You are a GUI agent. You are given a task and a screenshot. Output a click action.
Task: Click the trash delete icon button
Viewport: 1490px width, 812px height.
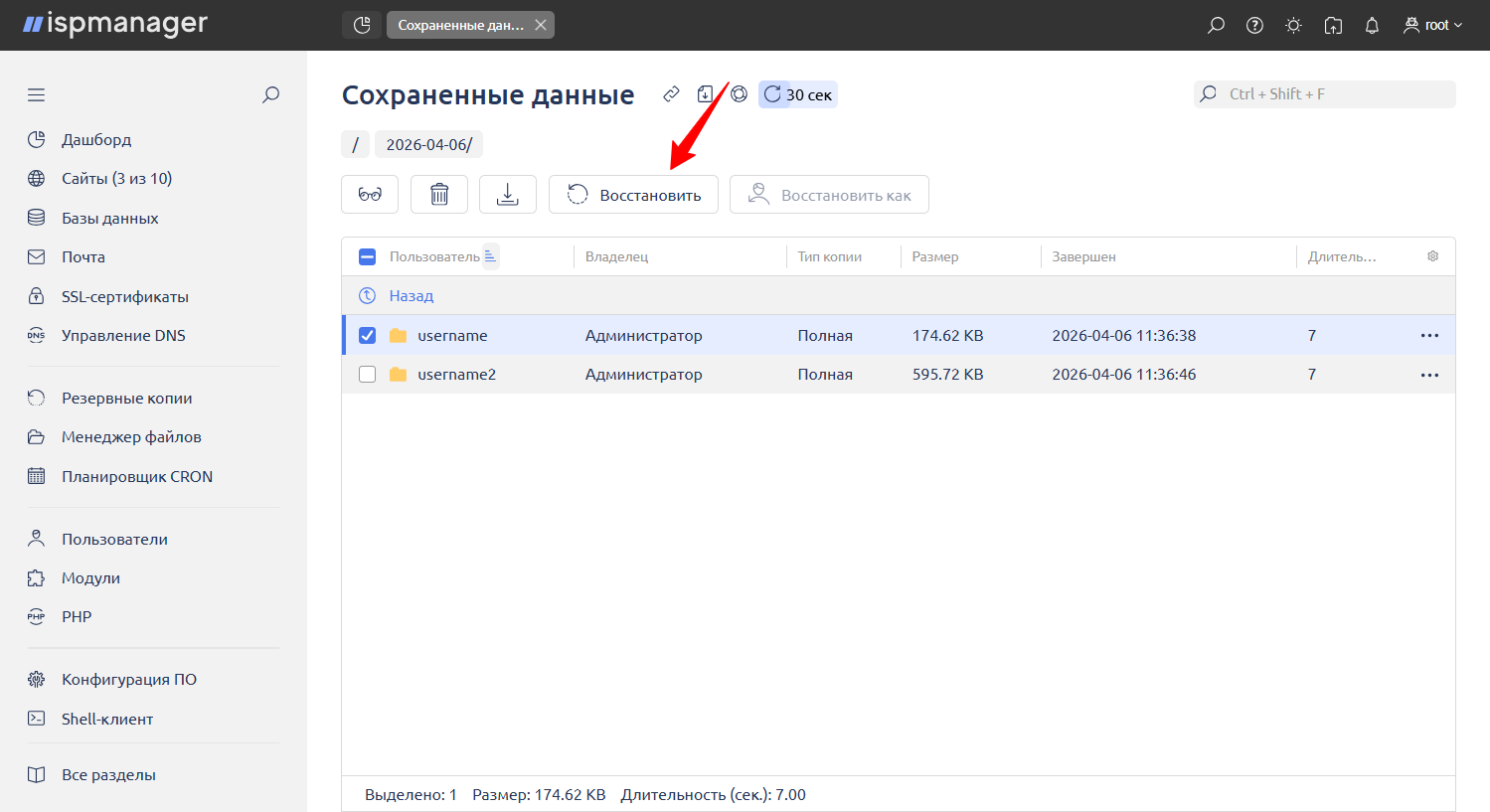439,195
